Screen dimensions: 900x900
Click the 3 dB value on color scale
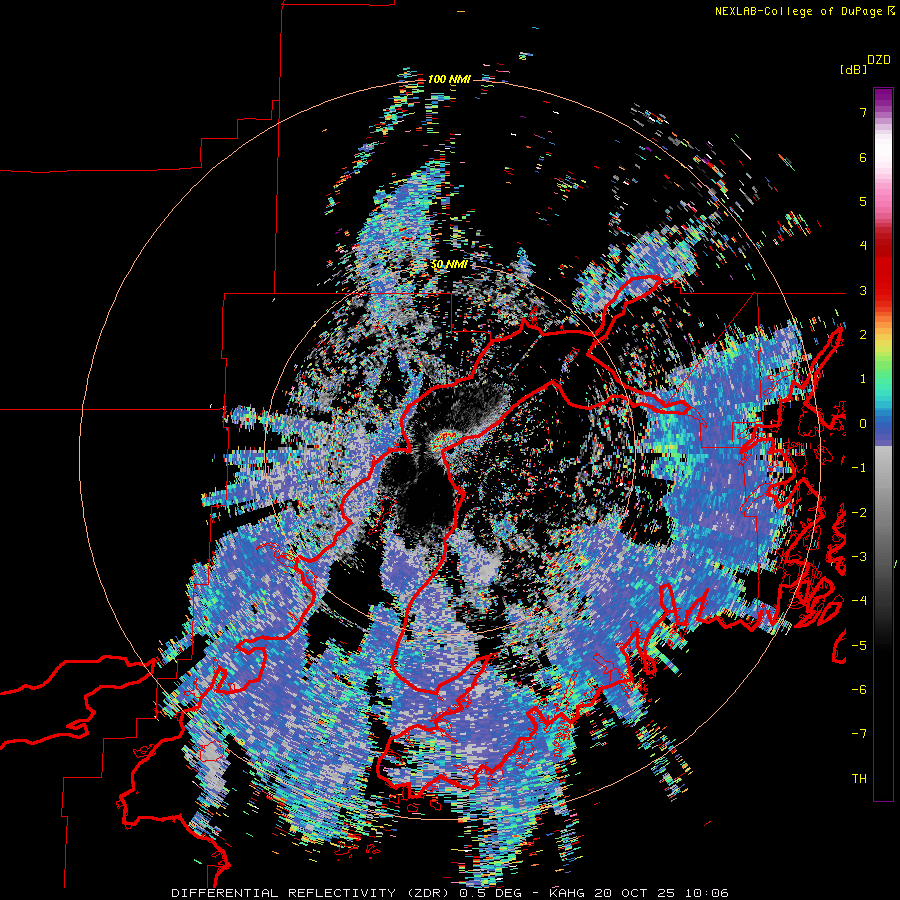pos(863,290)
